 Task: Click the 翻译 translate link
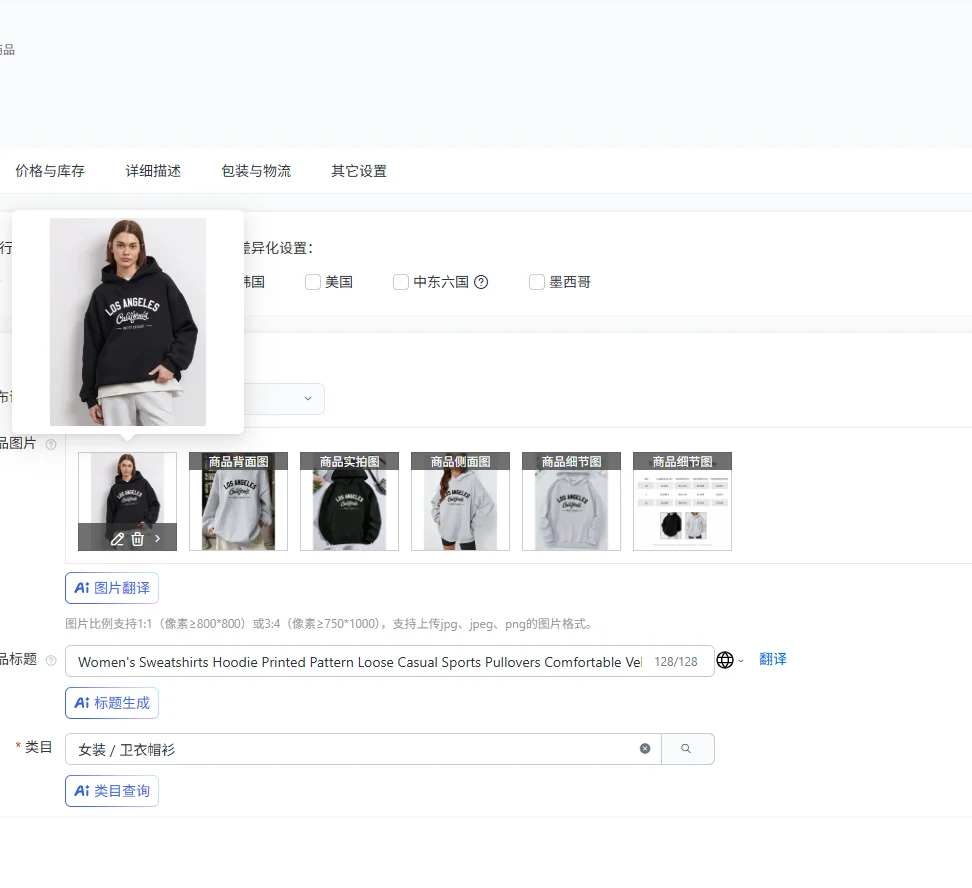coord(772,660)
